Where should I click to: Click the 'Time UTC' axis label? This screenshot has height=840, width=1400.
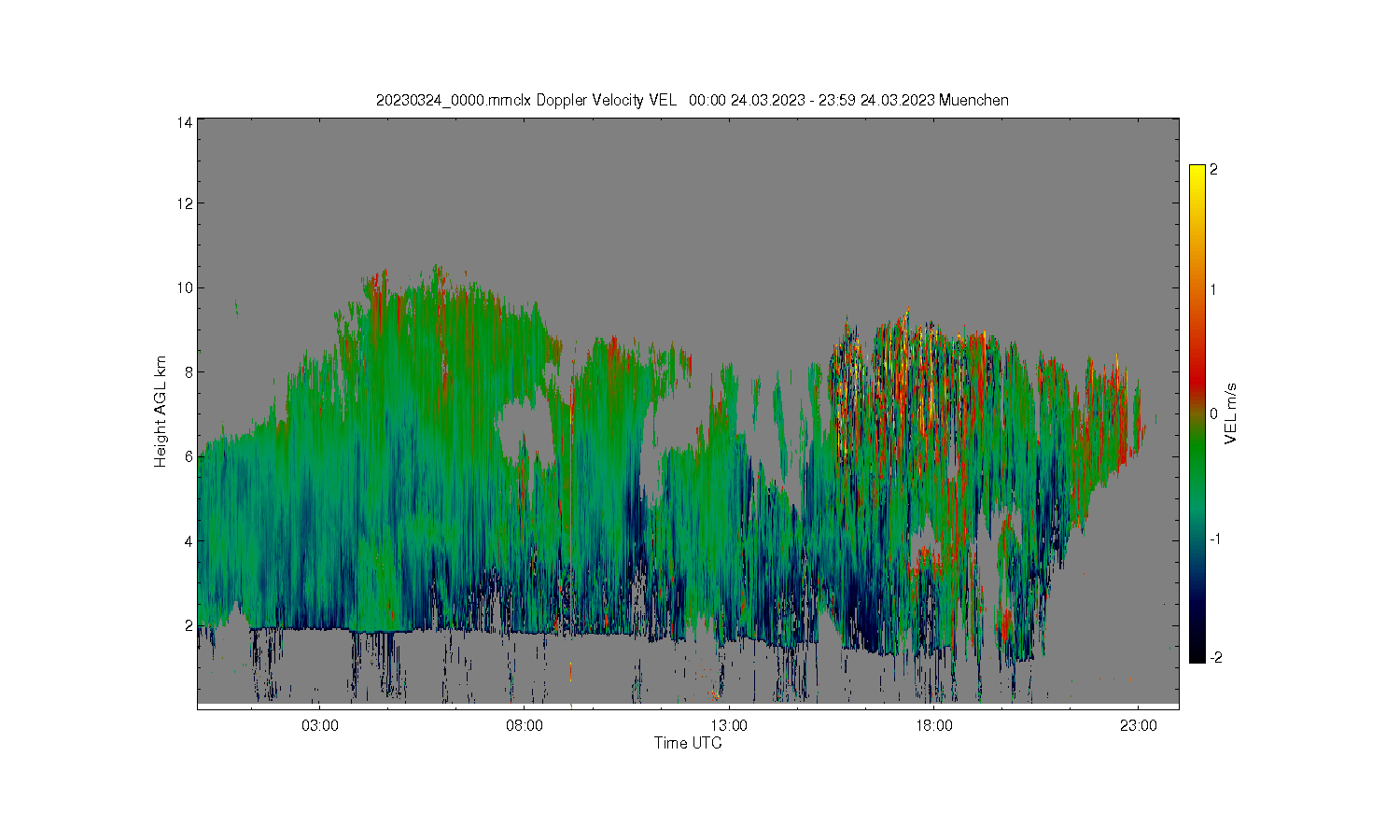pyautogui.click(x=688, y=743)
